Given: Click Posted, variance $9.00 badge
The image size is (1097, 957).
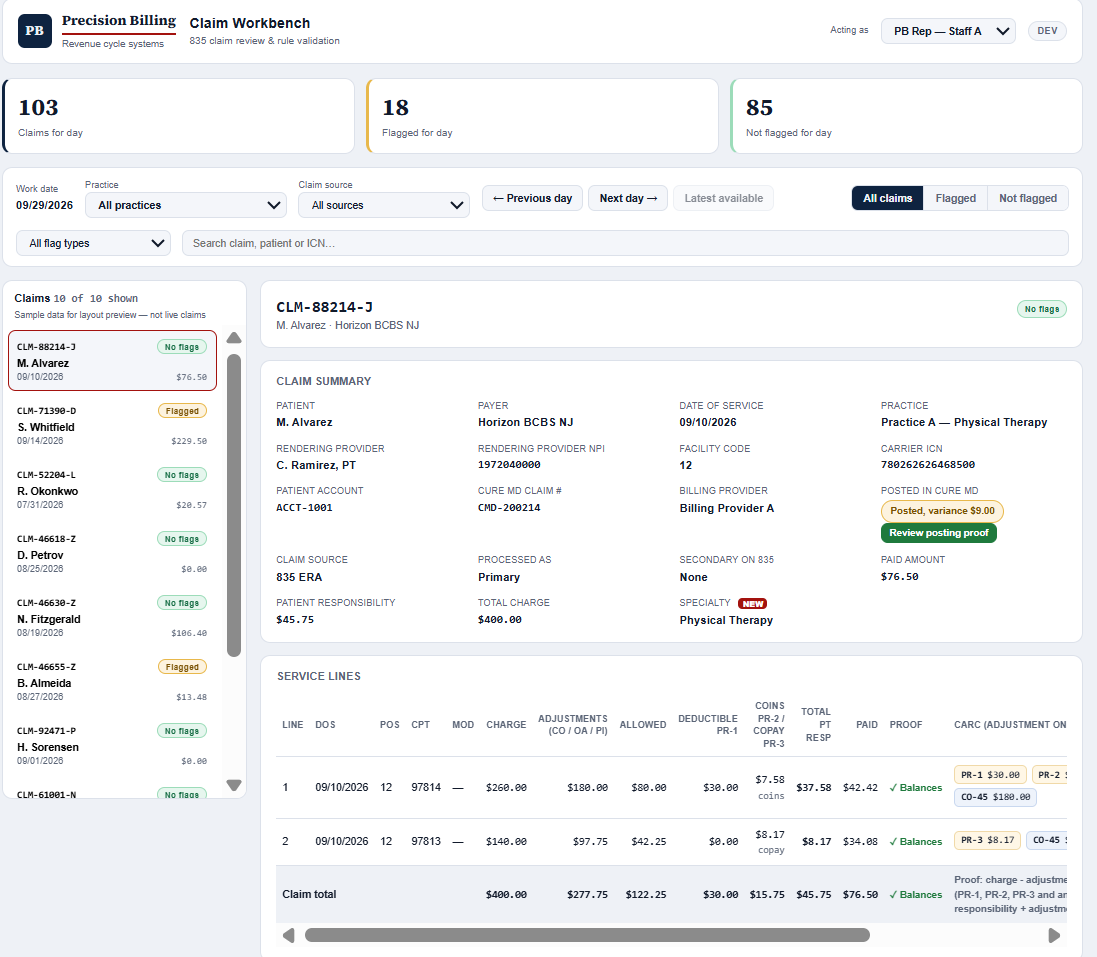Looking at the screenshot, I should (942, 511).
